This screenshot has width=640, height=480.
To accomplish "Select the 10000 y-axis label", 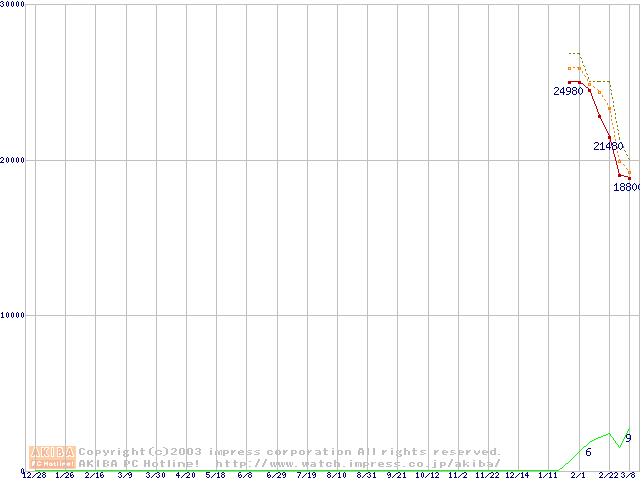I will (12, 315).
